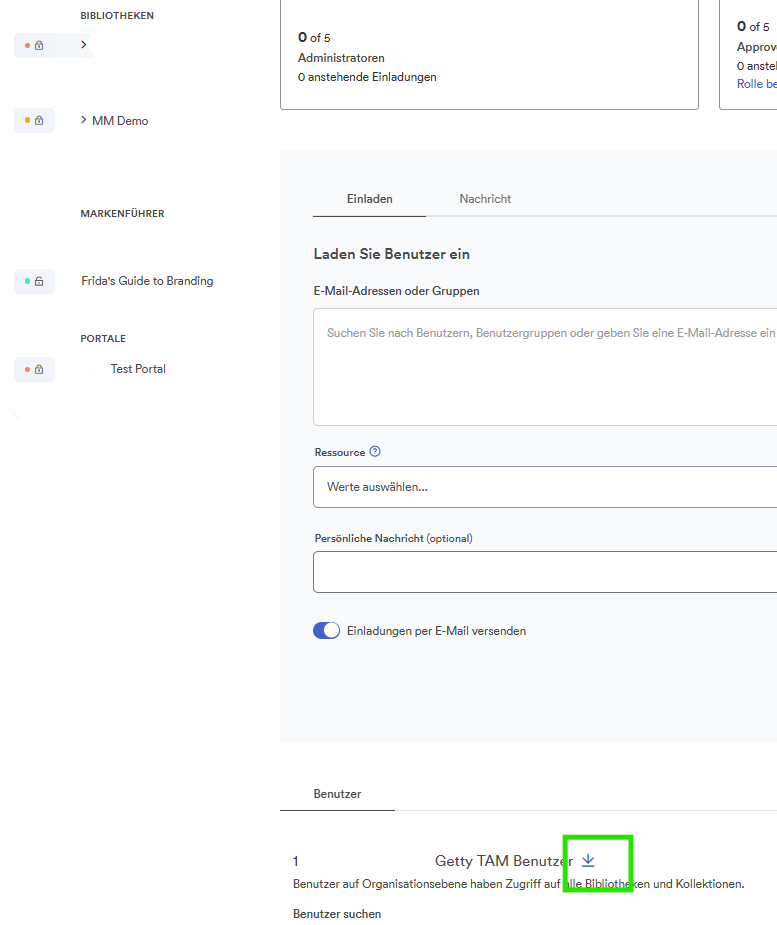
Task: Click the lock status badge of the unnamed library
Action: [34, 45]
